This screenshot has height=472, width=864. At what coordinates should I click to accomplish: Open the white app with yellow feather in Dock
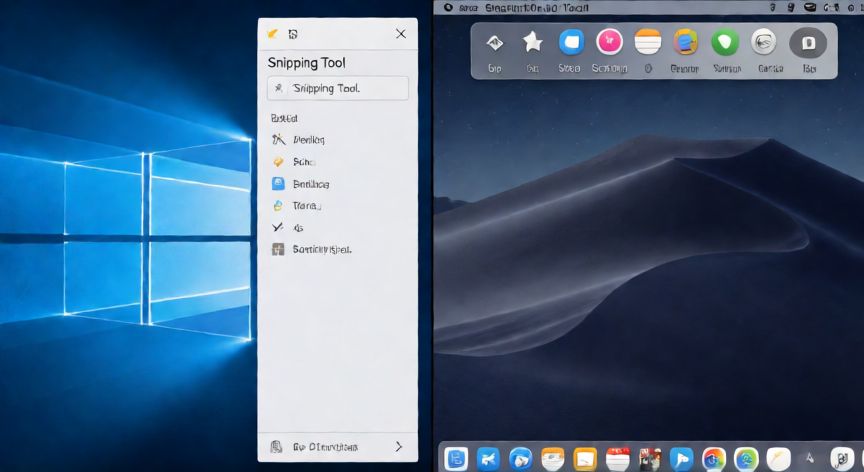[779, 459]
